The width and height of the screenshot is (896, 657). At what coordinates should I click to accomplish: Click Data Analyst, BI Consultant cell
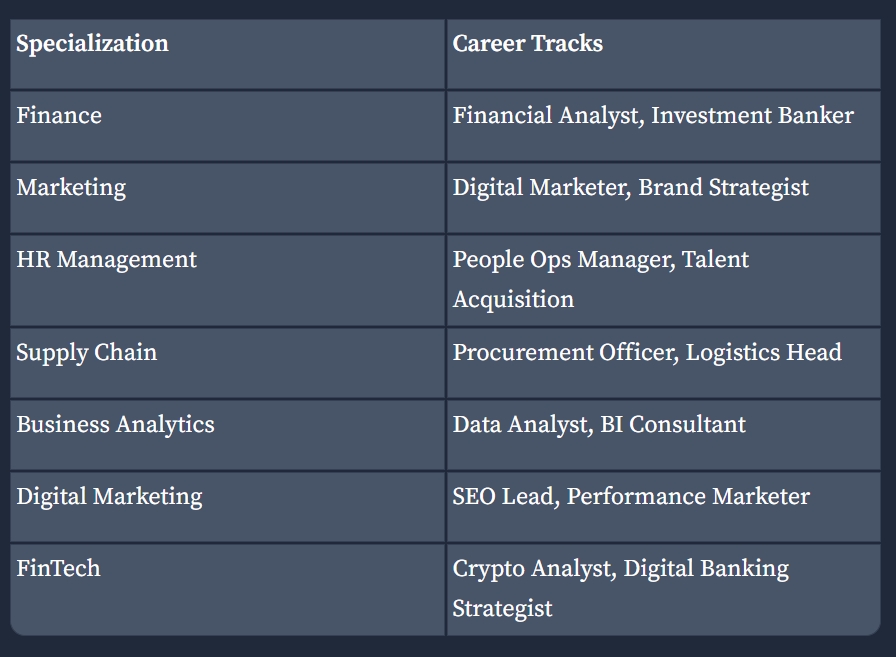663,435
